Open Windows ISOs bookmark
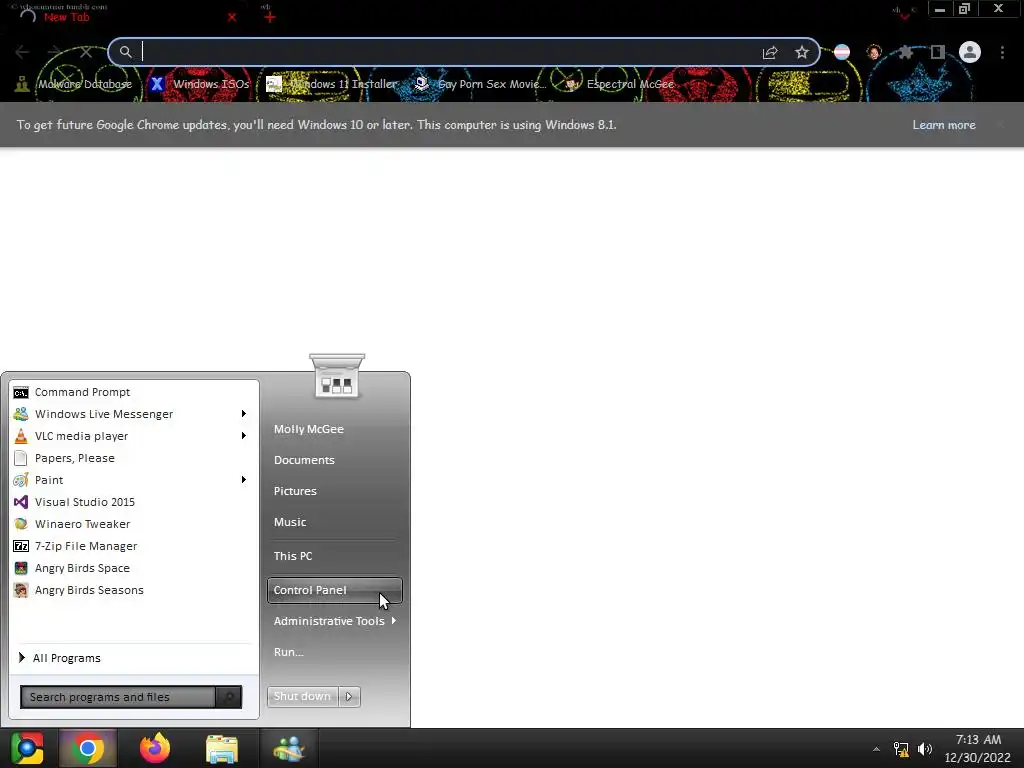The height and width of the screenshot is (768, 1024). (200, 84)
